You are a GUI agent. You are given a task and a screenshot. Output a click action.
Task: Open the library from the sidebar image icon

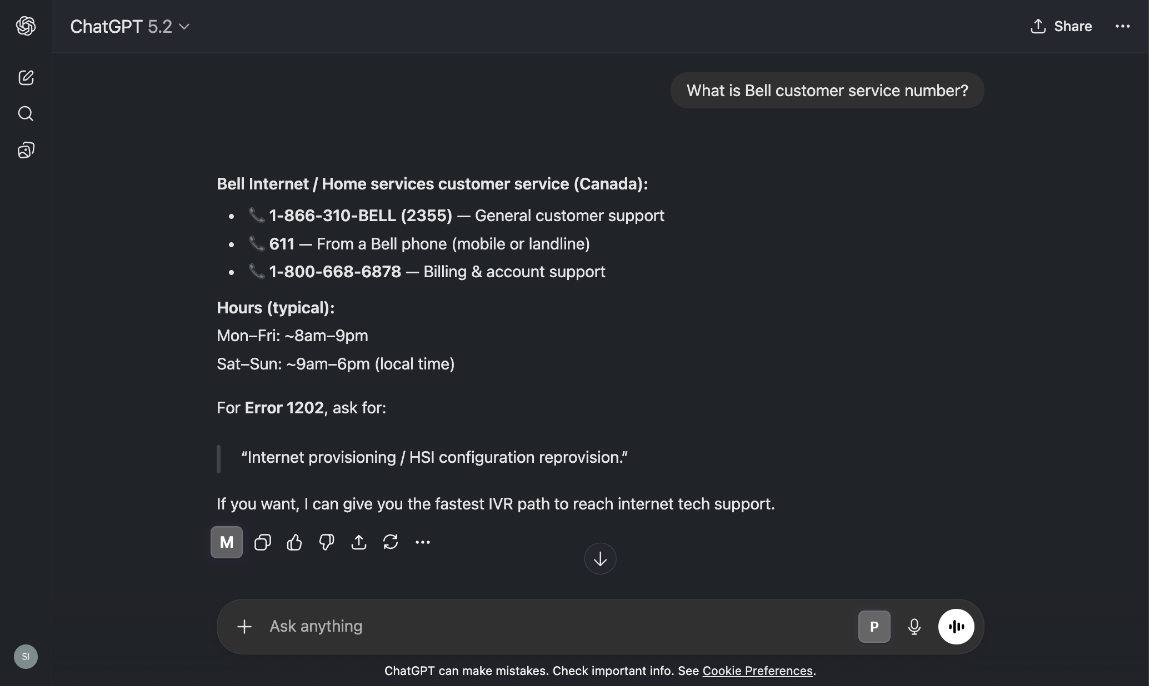point(25,149)
